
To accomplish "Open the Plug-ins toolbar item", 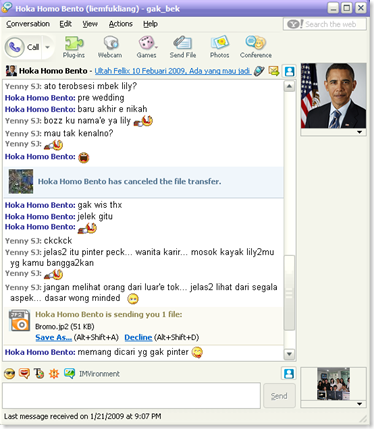I will [74, 47].
